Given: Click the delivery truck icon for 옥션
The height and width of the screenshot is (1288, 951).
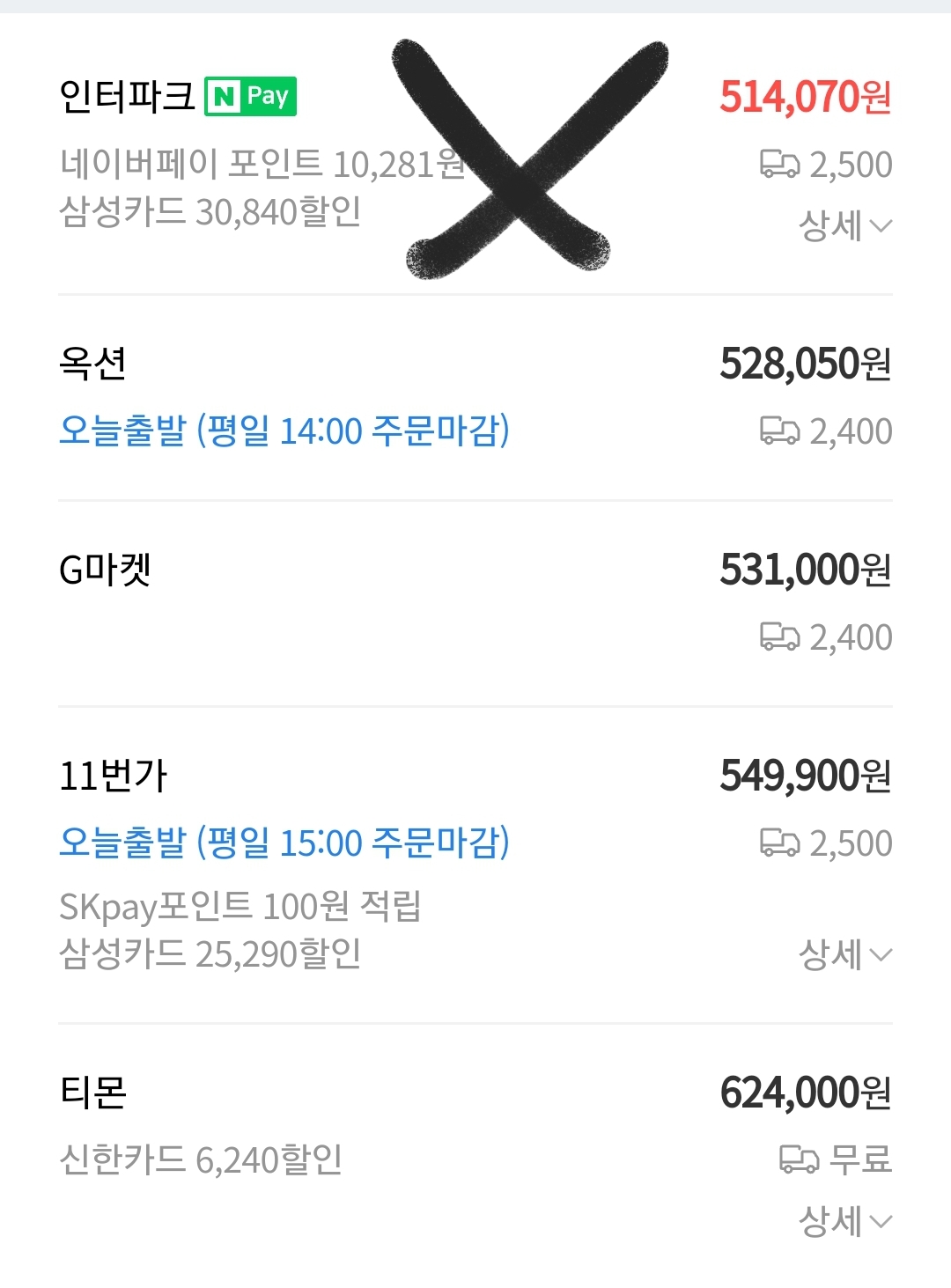Looking at the screenshot, I should (779, 431).
